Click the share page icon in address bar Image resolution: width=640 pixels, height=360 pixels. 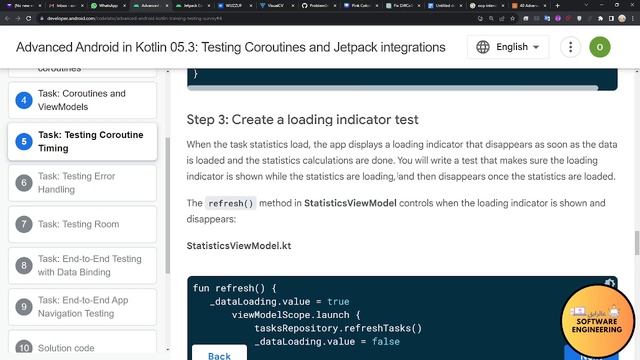[502, 18]
